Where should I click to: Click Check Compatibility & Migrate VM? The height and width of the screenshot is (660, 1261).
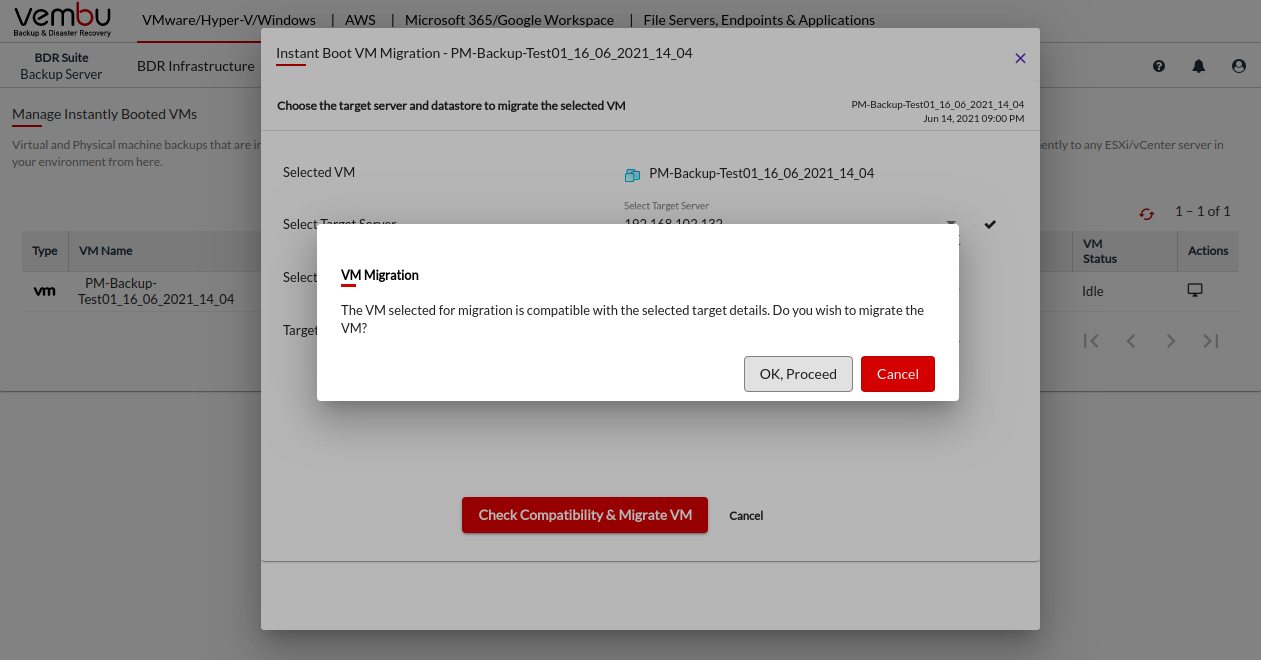(x=585, y=515)
